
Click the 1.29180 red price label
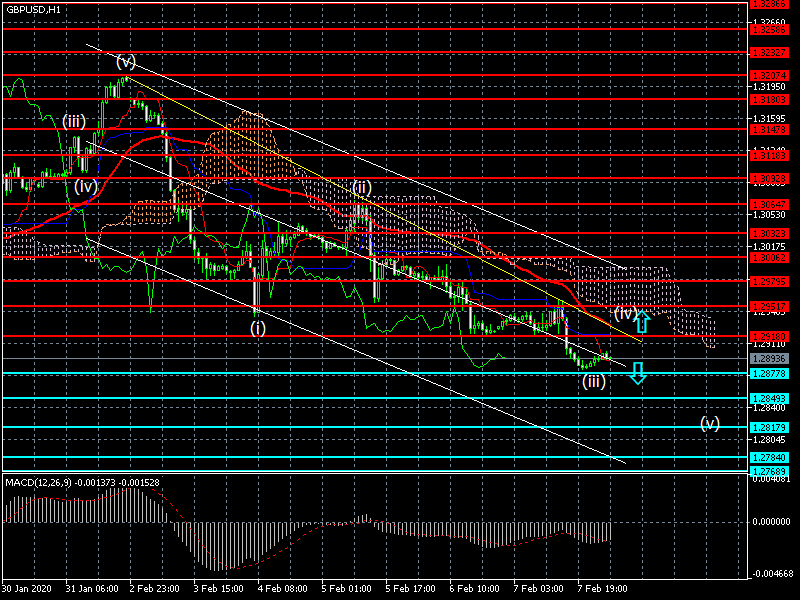coord(769,336)
